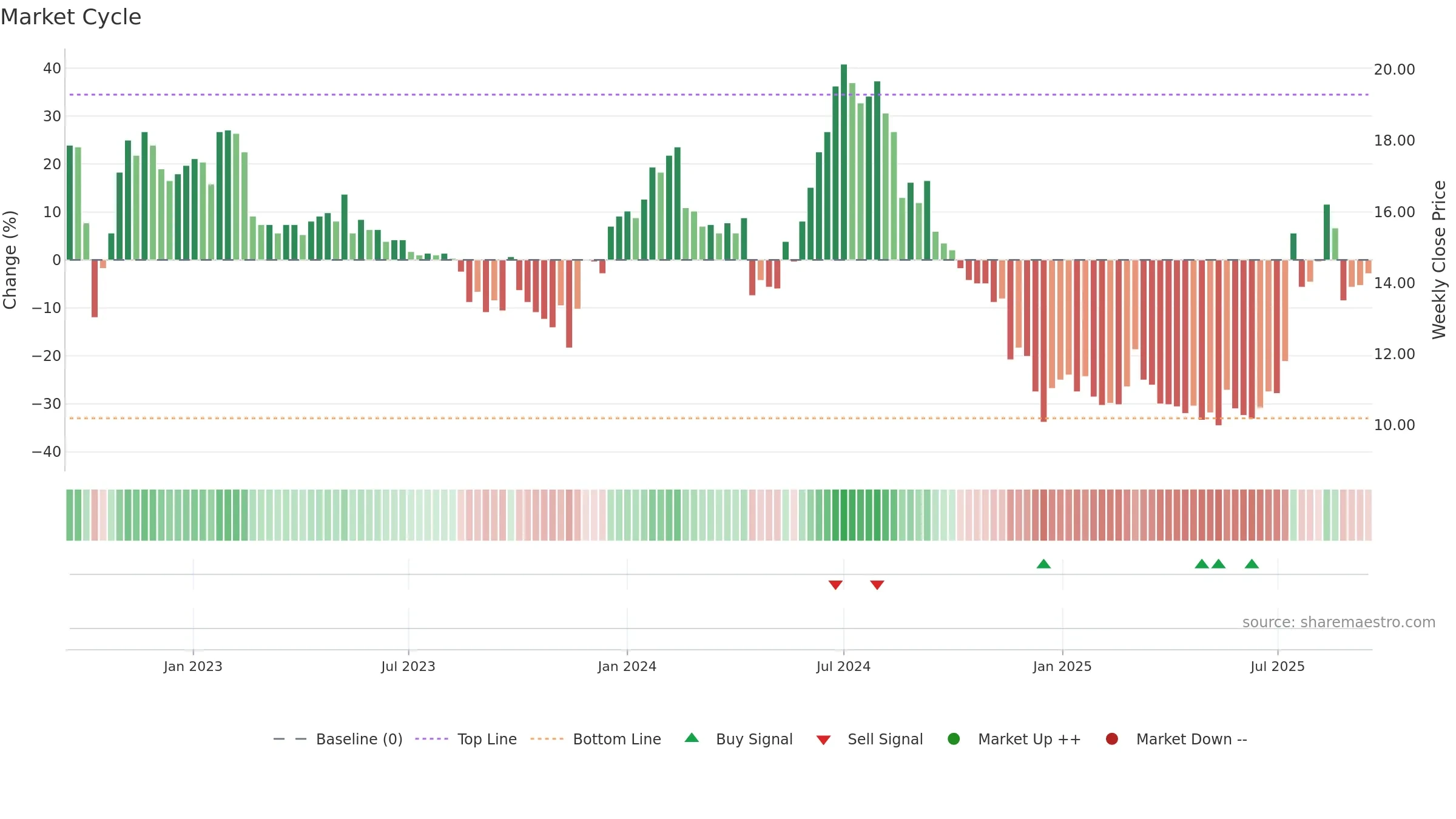Image resolution: width=1456 pixels, height=819 pixels.
Task: Click the Market Down -- red circle icon
Action: point(1112,739)
